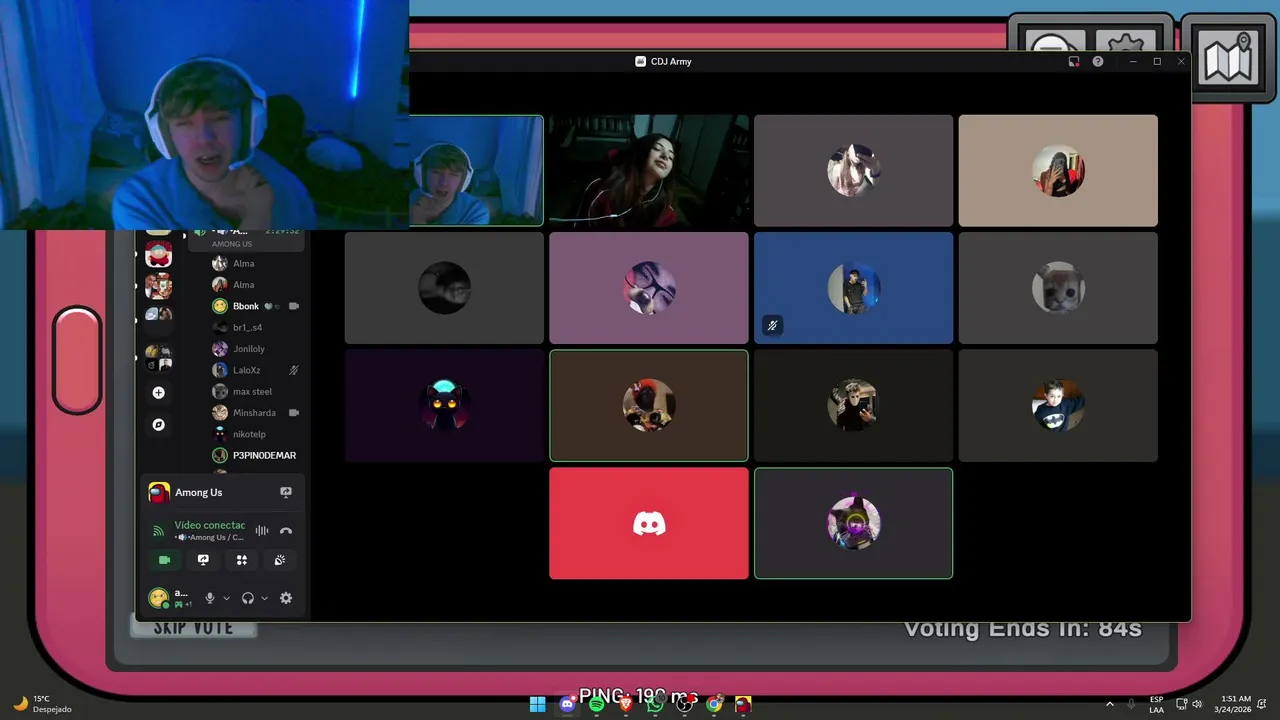The width and height of the screenshot is (1280, 720).
Task: Click Skip Vote in Among Us
Action: coord(193,628)
